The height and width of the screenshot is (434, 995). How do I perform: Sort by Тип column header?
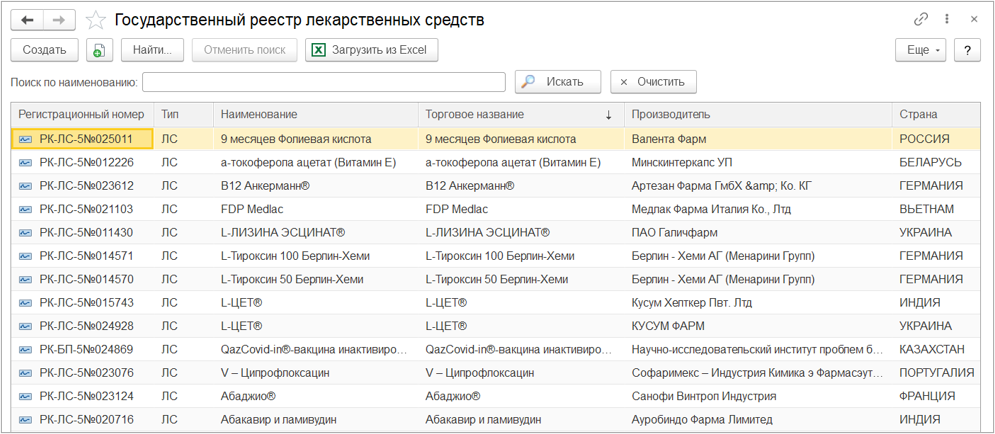click(184, 114)
